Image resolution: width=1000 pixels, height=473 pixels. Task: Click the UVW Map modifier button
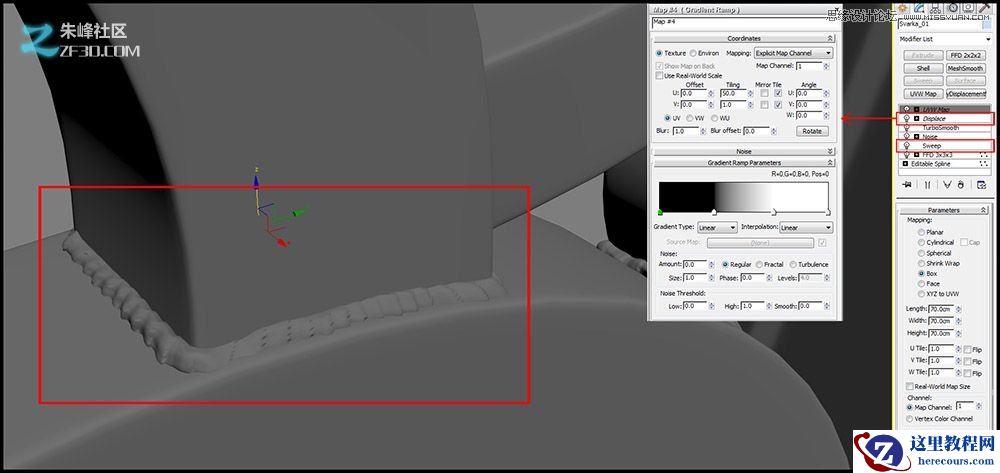pyautogui.click(x=923, y=94)
